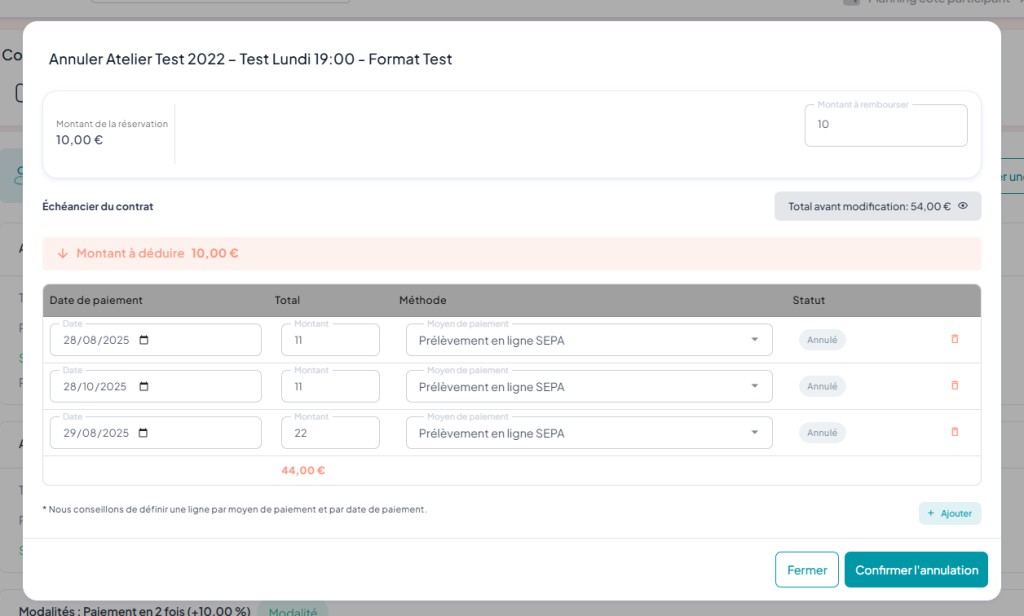Edit the Montant à rembourser field
This screenshot has width=1024, height=616.
pyautogui.click(x=885, y=125)
